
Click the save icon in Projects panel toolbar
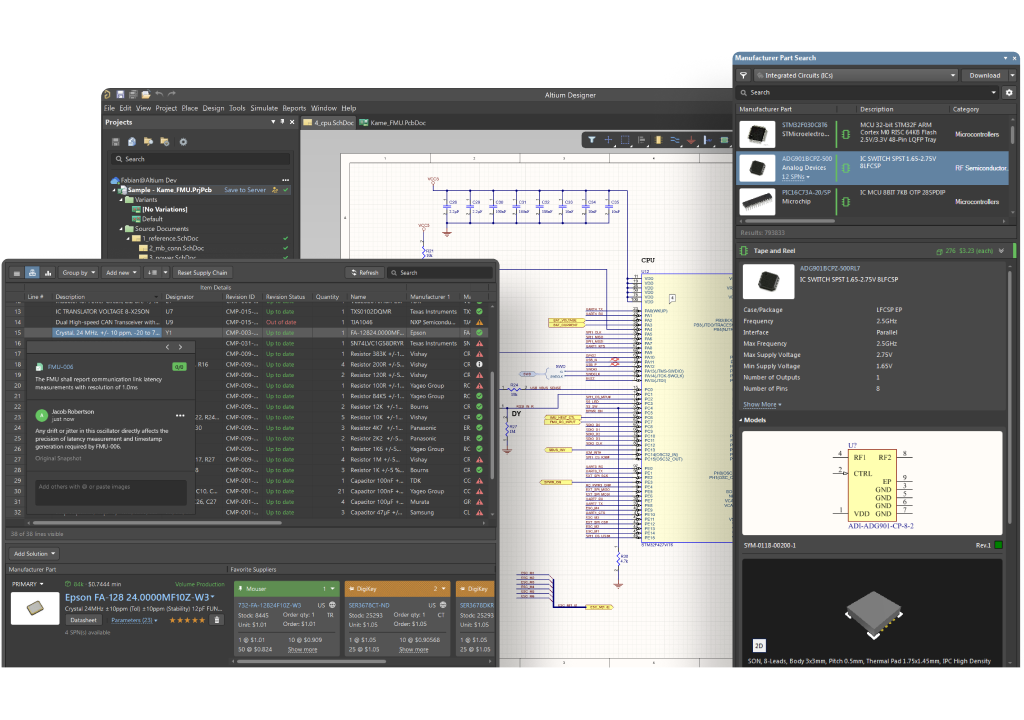click(x=115, y=142)
